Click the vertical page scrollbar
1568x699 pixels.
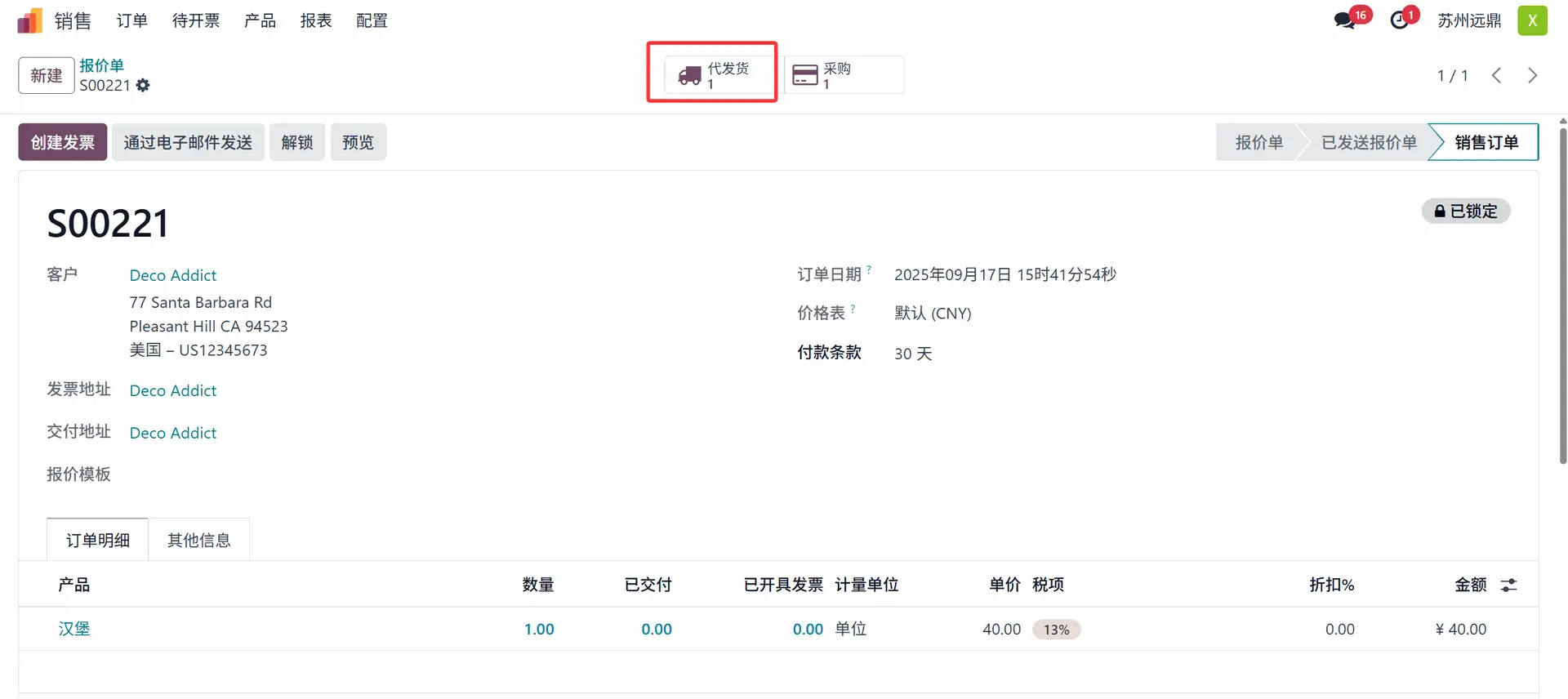tap(1563, 294)
